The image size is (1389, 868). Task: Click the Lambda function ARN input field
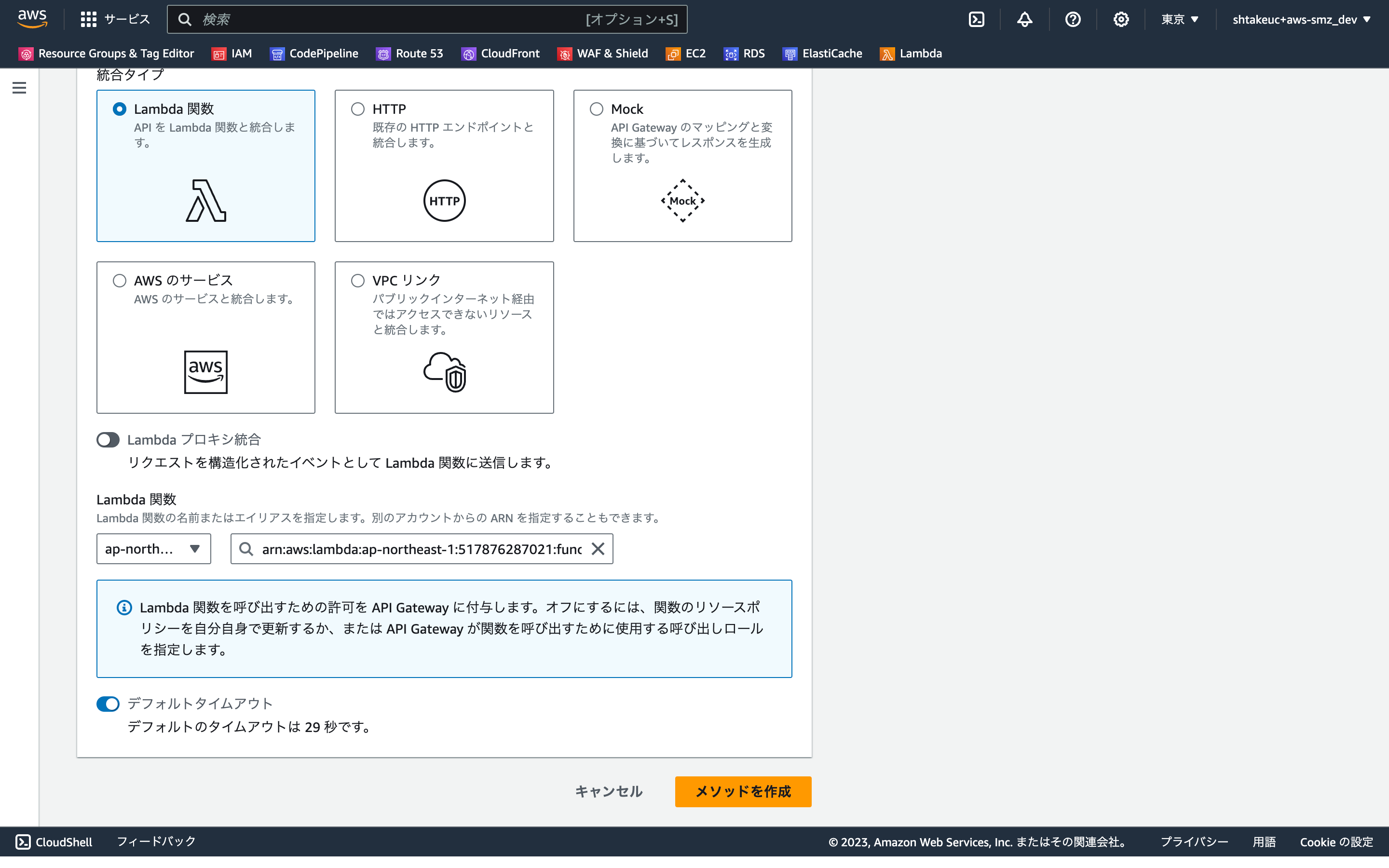(422, 549)
